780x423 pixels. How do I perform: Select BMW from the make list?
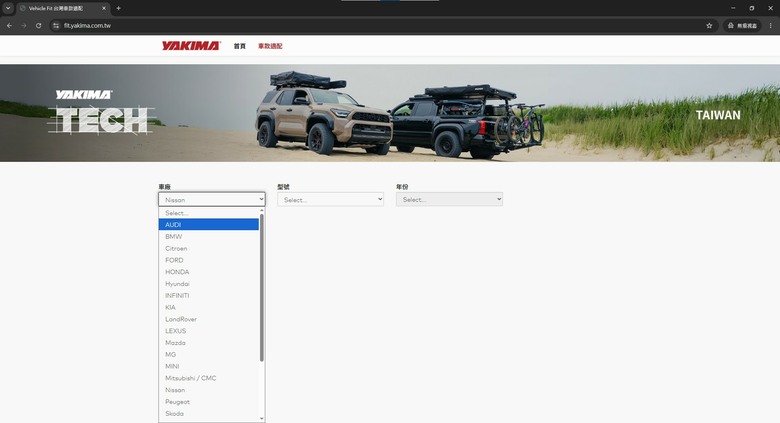209,236
